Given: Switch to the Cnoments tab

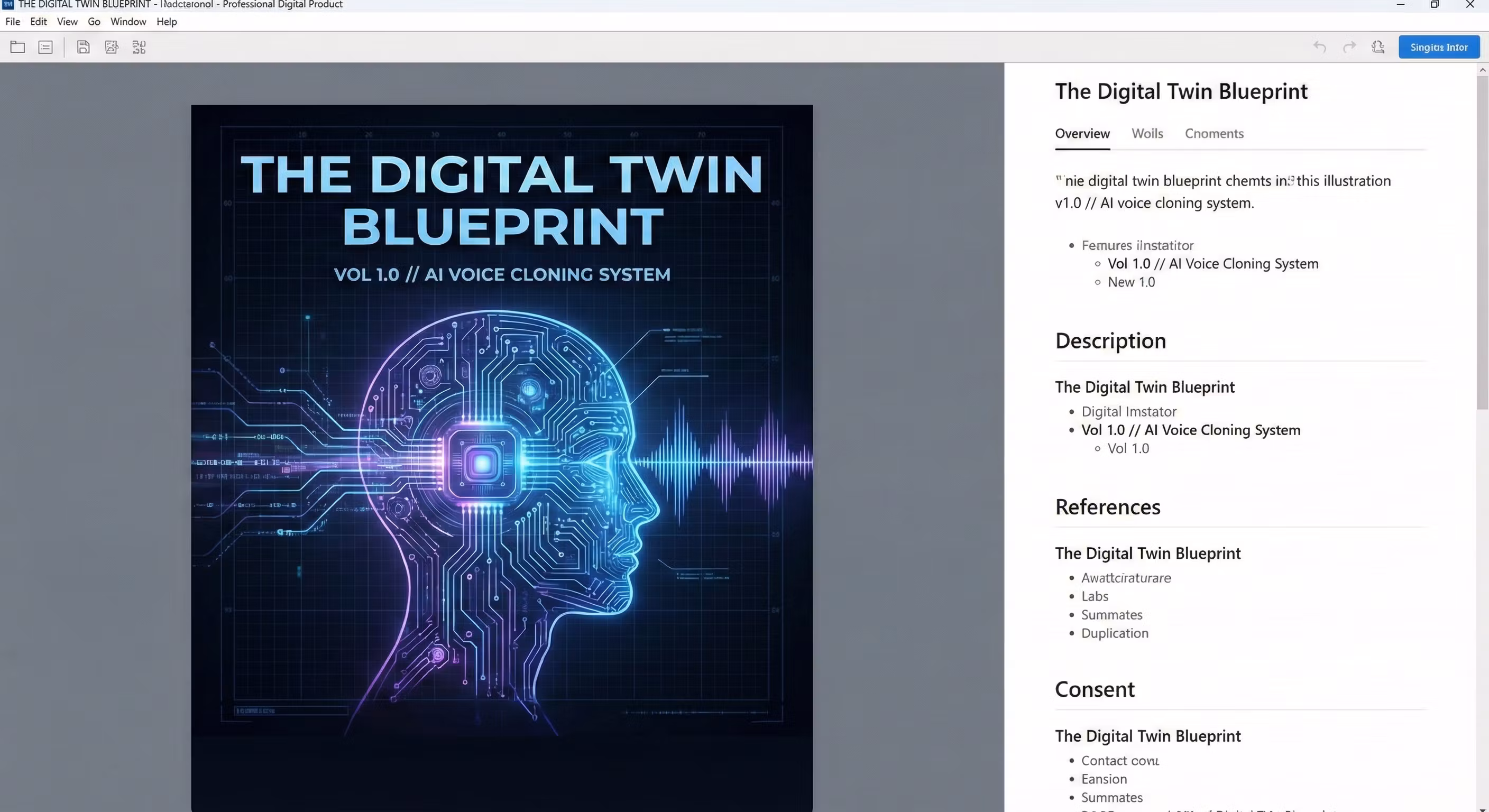Looking at the screenshot, I should tap(1214, 134).
